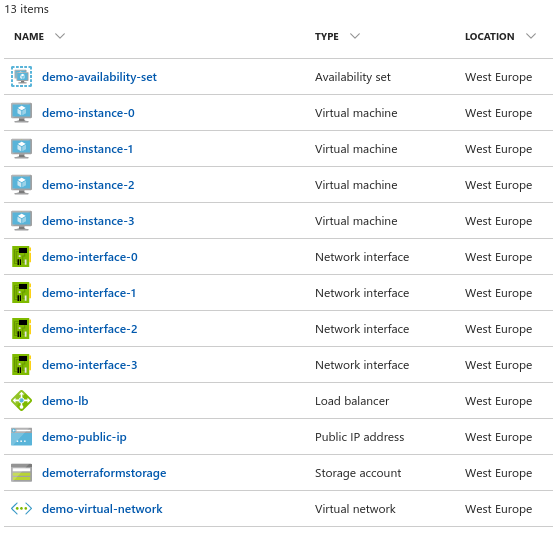
Task: Click the demo-interface-0 network interface icon
Action: tap(22, 256)
